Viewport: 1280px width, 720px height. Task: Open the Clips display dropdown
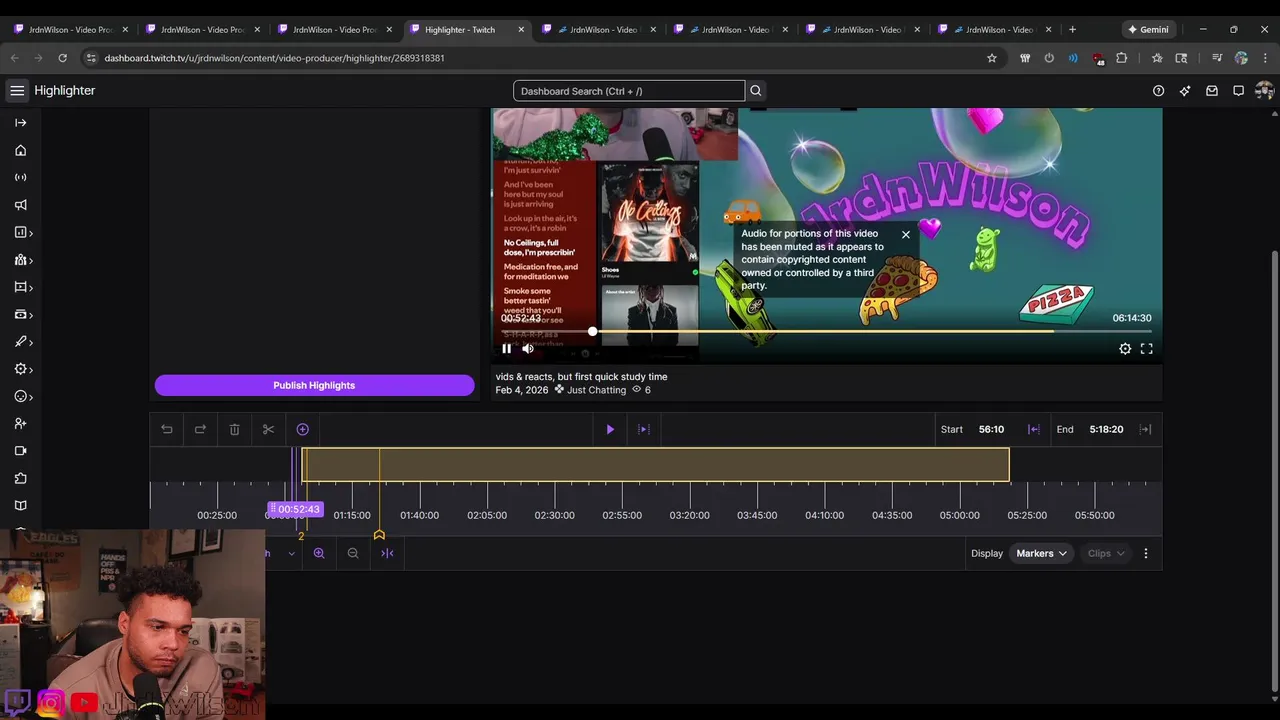[1106, 553]
